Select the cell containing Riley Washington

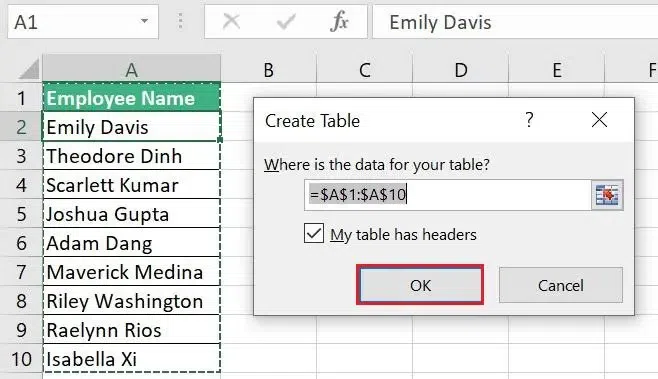(x=131, y=301)
